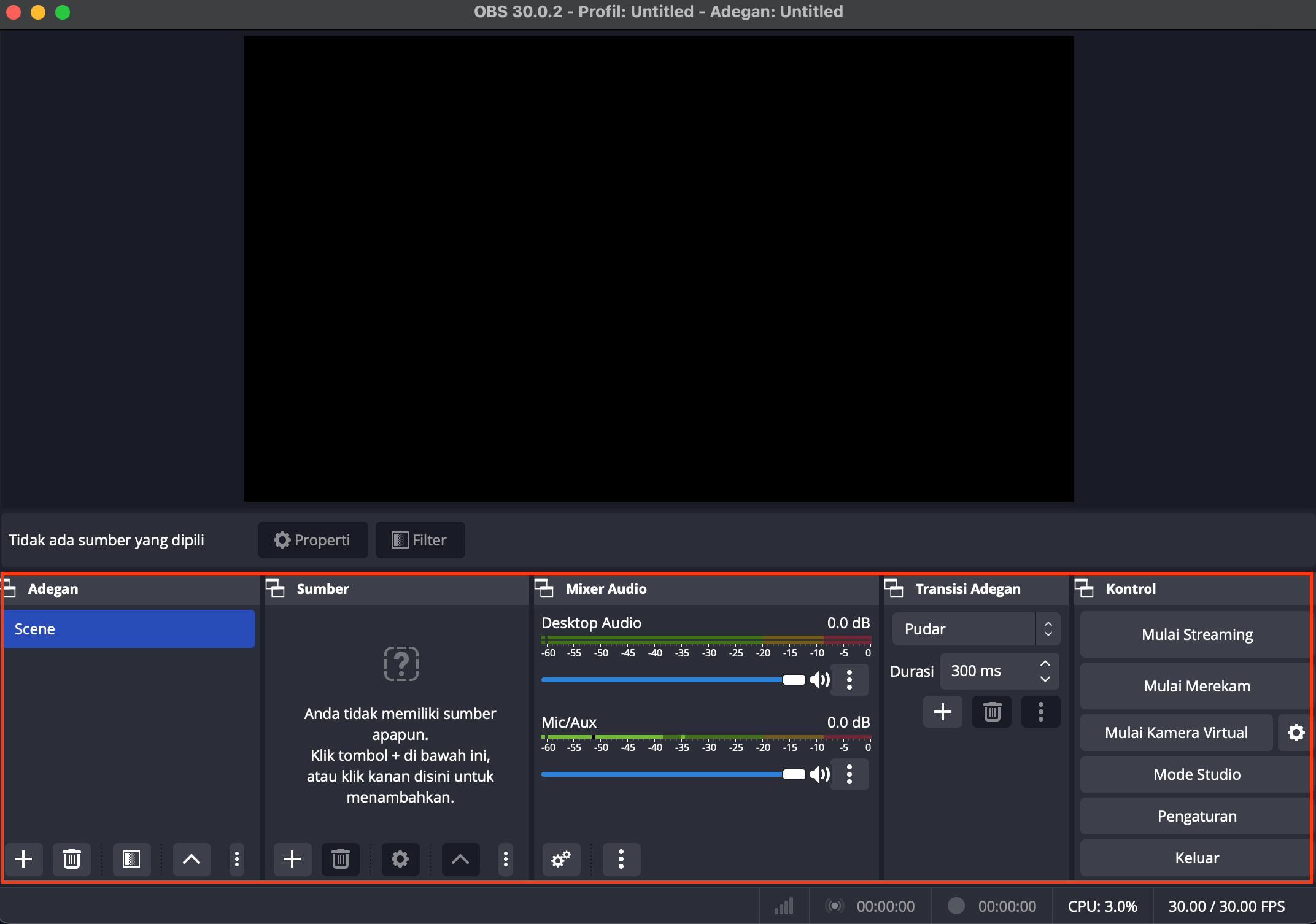Add a new scene transition with plus
Viewport: 1316px width, 924px height.
click(943, 712)
